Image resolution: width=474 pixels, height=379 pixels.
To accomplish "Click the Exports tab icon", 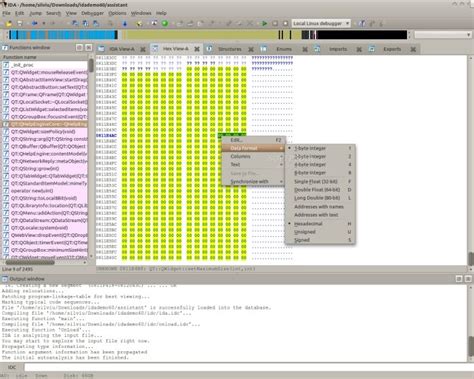I will pos(371,49).
